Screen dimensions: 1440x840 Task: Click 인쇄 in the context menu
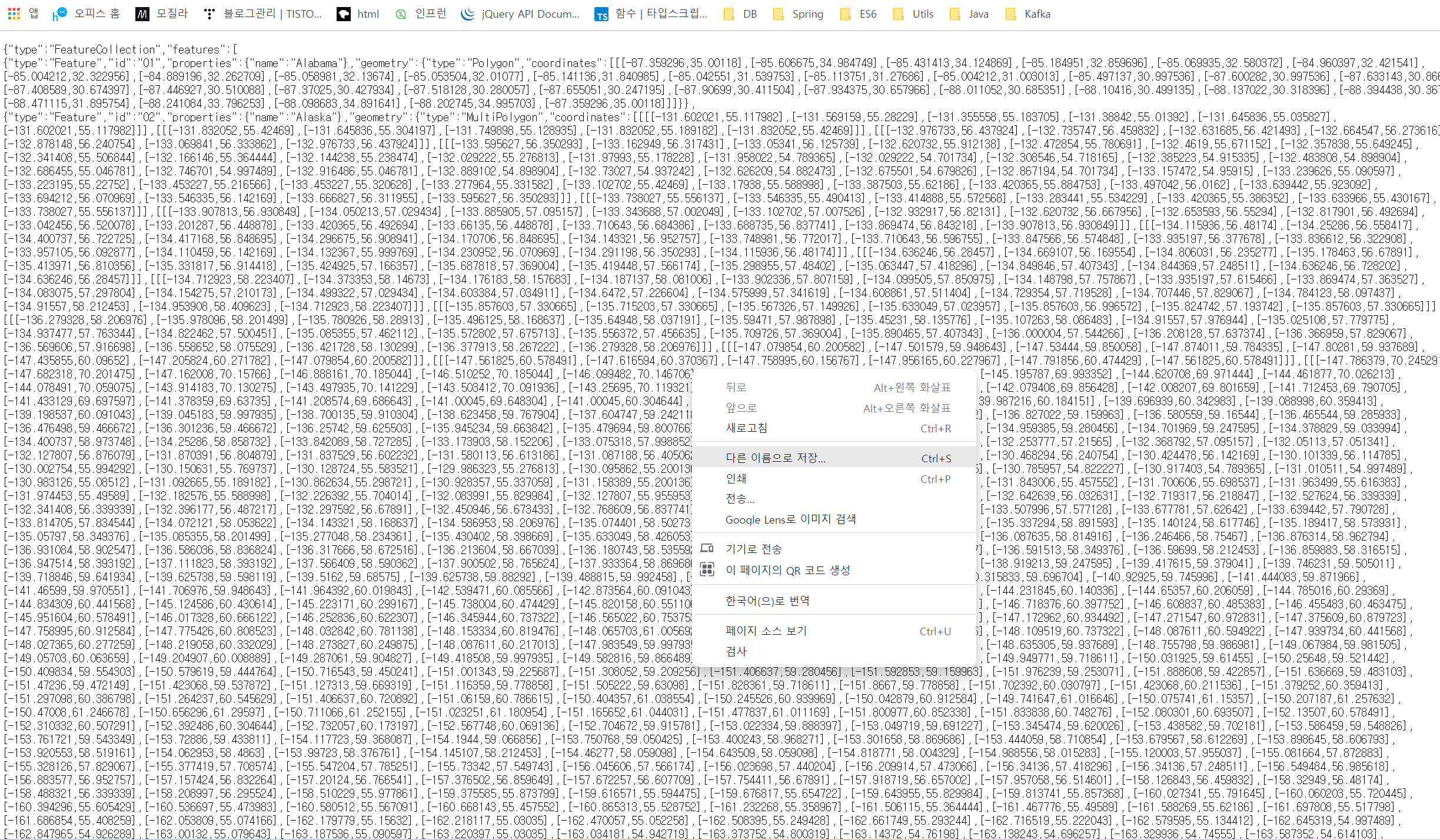[x=736, y=478]
